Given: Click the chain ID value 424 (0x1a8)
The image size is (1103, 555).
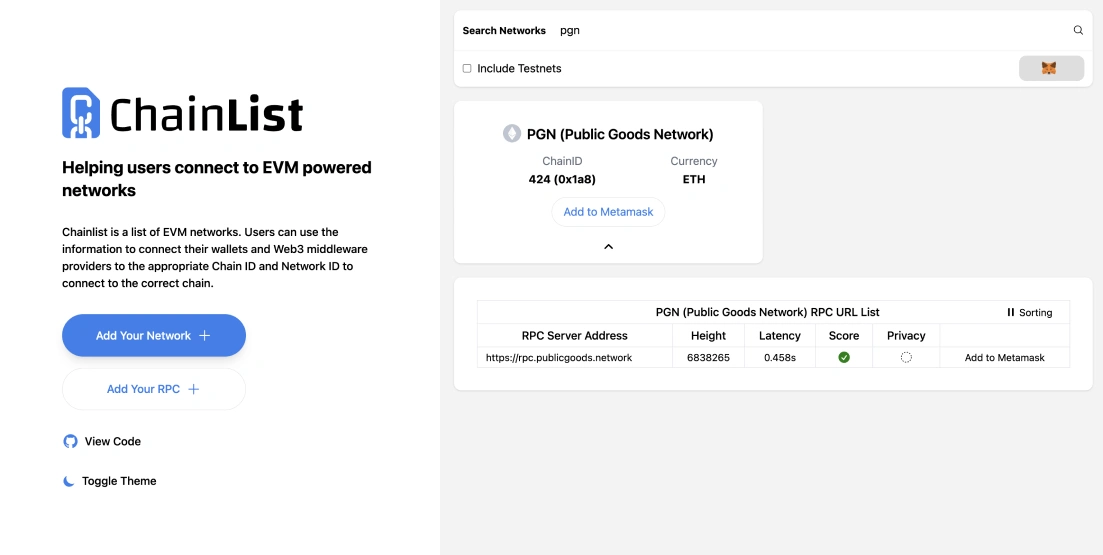Looking at the screenshot, I should tap(562, 179).
